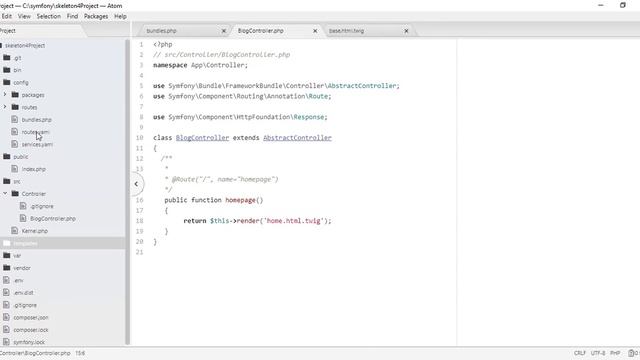640x360 pixels.
Task: Collapse the Controller folder chevron
Action: tap(5, 193)
